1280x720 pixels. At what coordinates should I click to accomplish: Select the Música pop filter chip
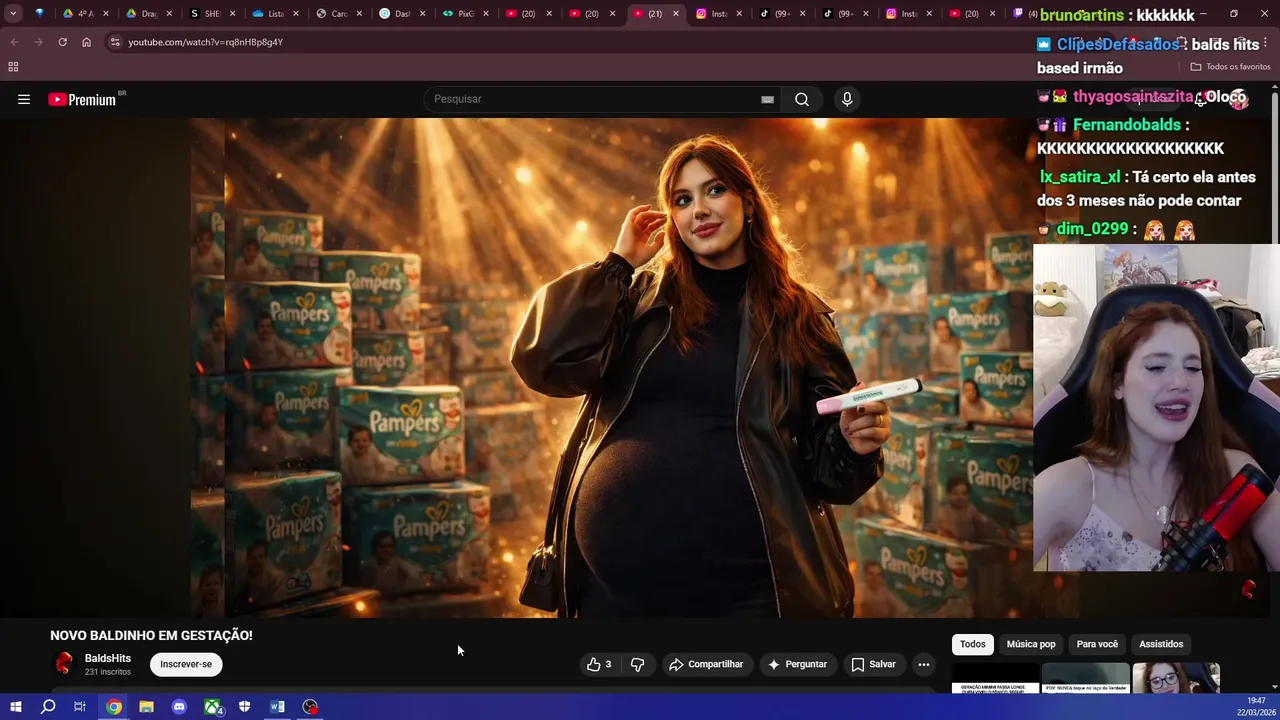pyautogui.click(x=1031, y=644)
